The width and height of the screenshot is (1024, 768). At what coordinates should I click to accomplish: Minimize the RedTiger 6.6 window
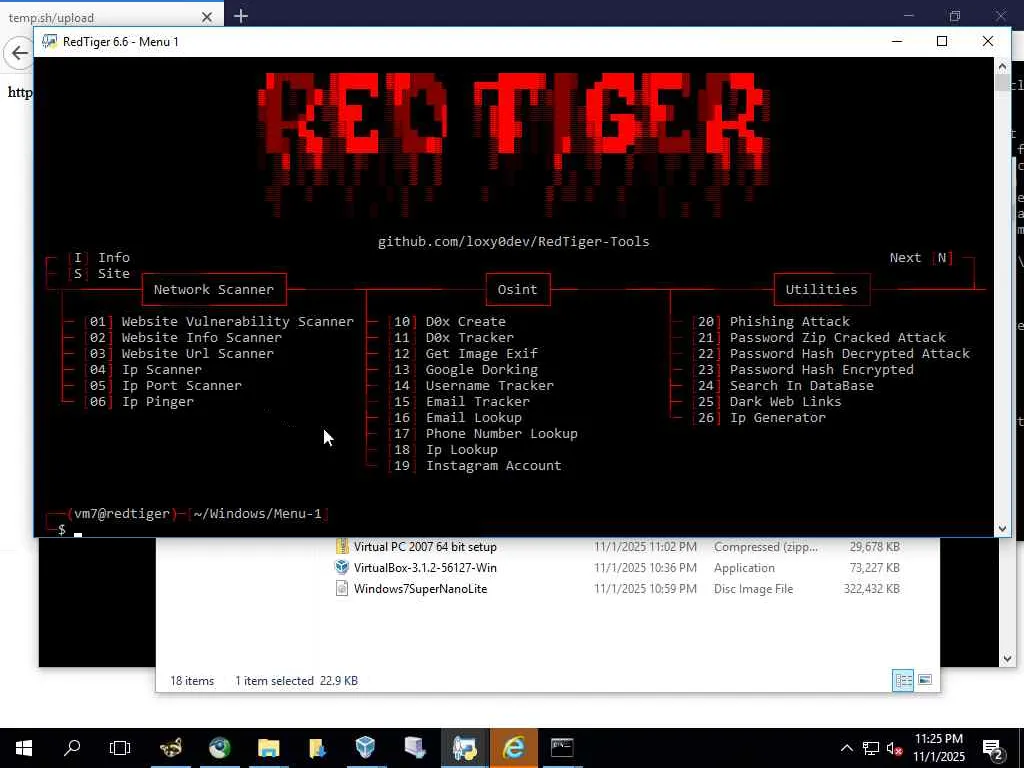click(x=897, y=41)
